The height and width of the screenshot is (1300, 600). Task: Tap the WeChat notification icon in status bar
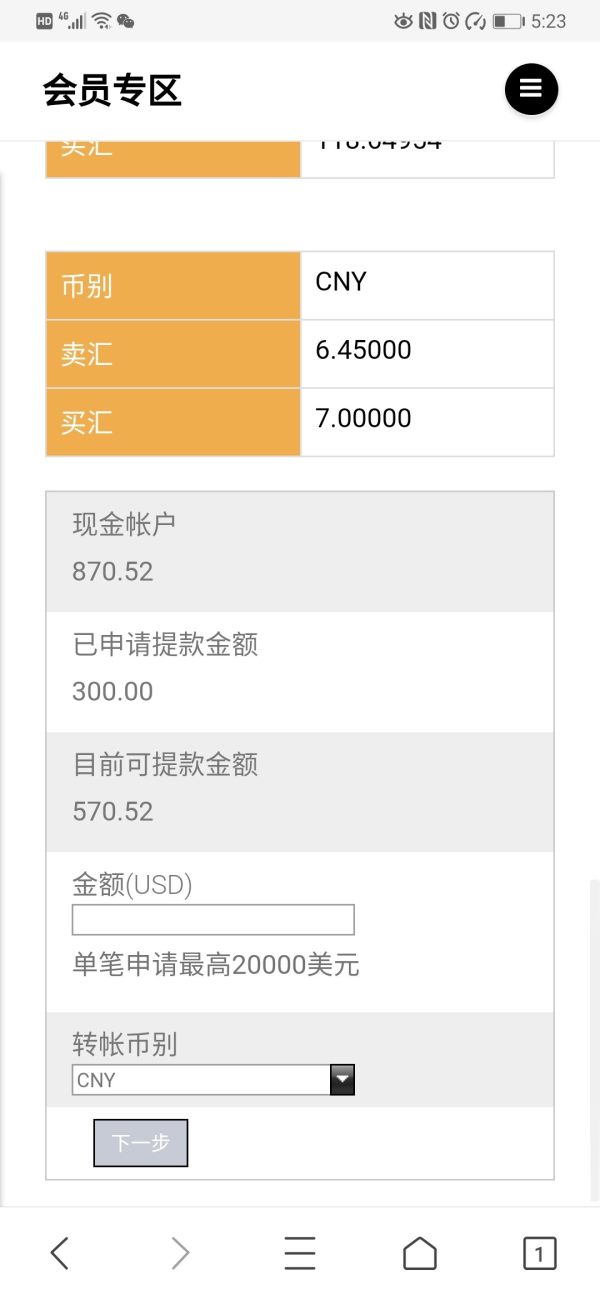[126, 21]
